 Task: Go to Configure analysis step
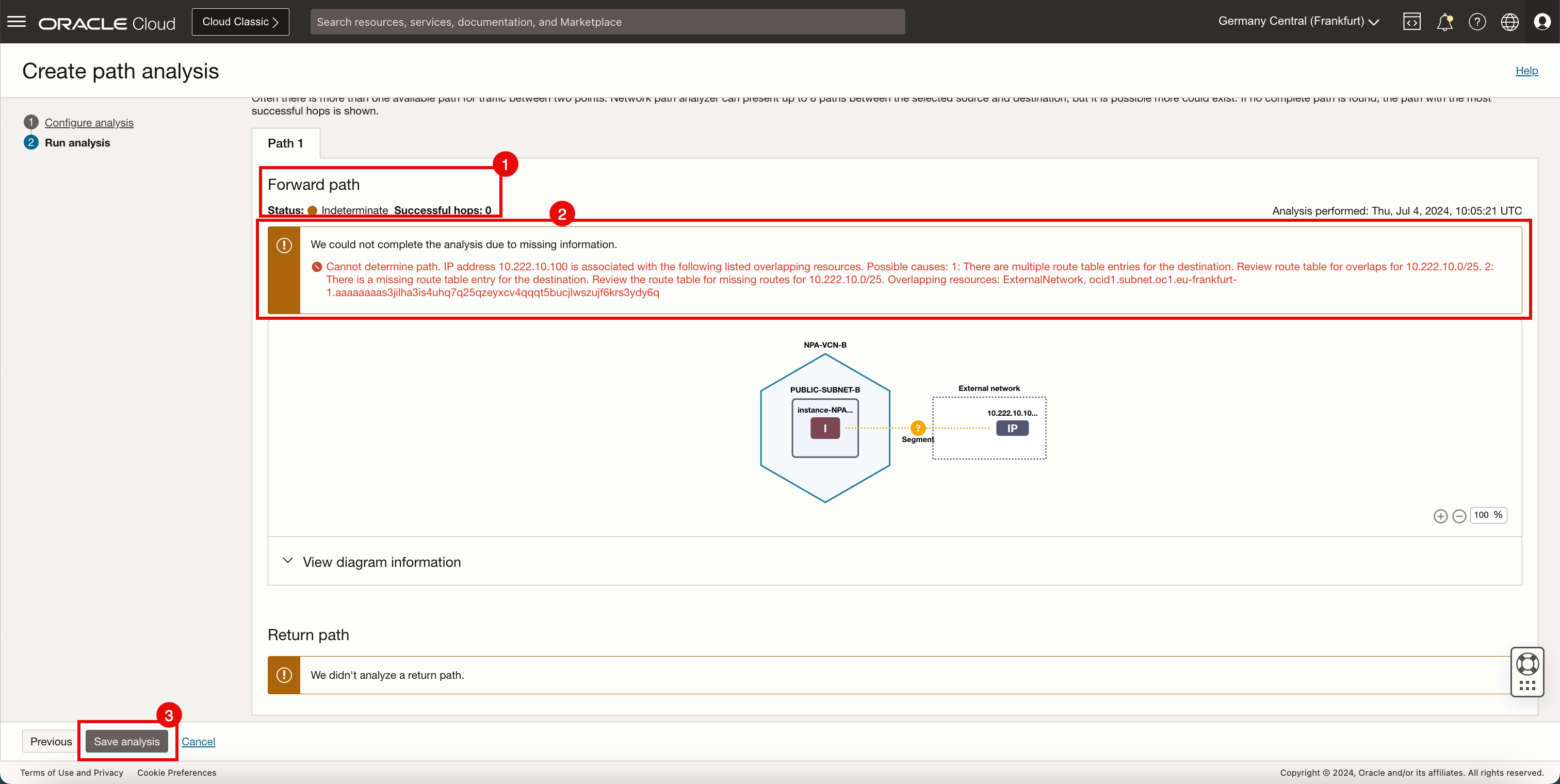(88, 122)
